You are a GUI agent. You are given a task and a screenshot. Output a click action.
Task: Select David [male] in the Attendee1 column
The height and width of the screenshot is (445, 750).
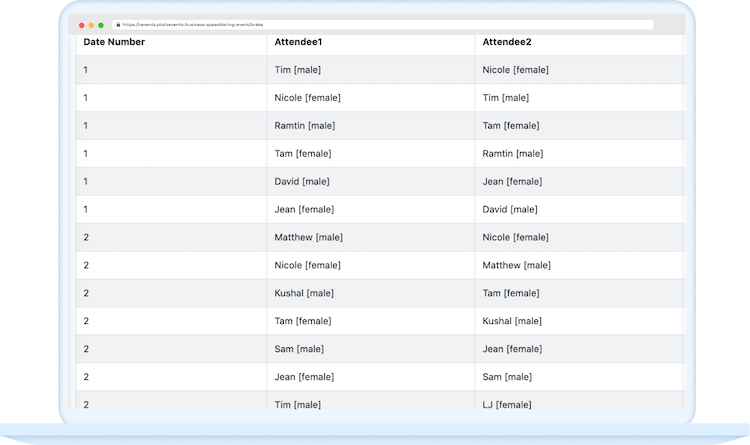tap(302, 182)
